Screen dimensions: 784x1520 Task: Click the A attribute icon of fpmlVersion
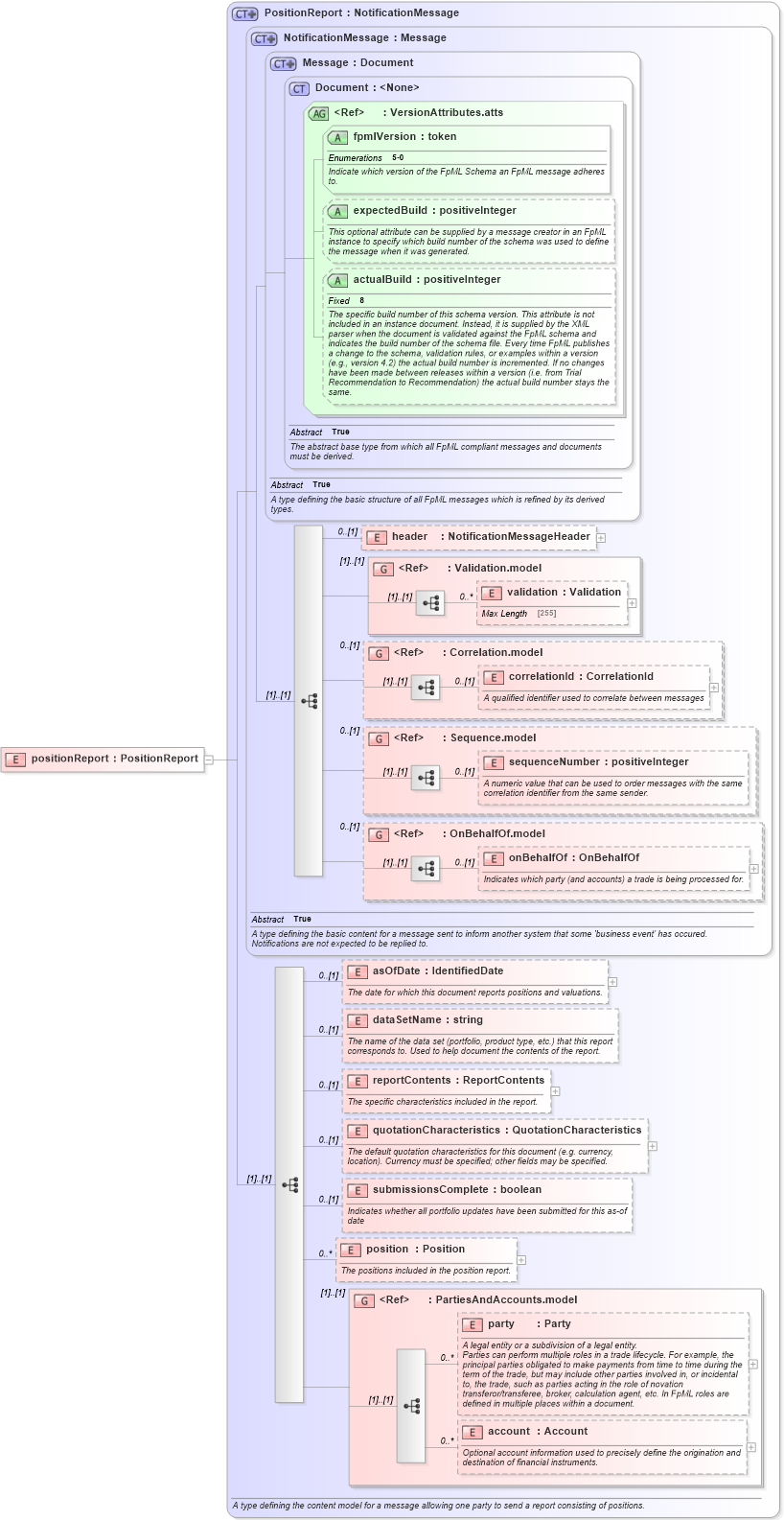(337, 137)
